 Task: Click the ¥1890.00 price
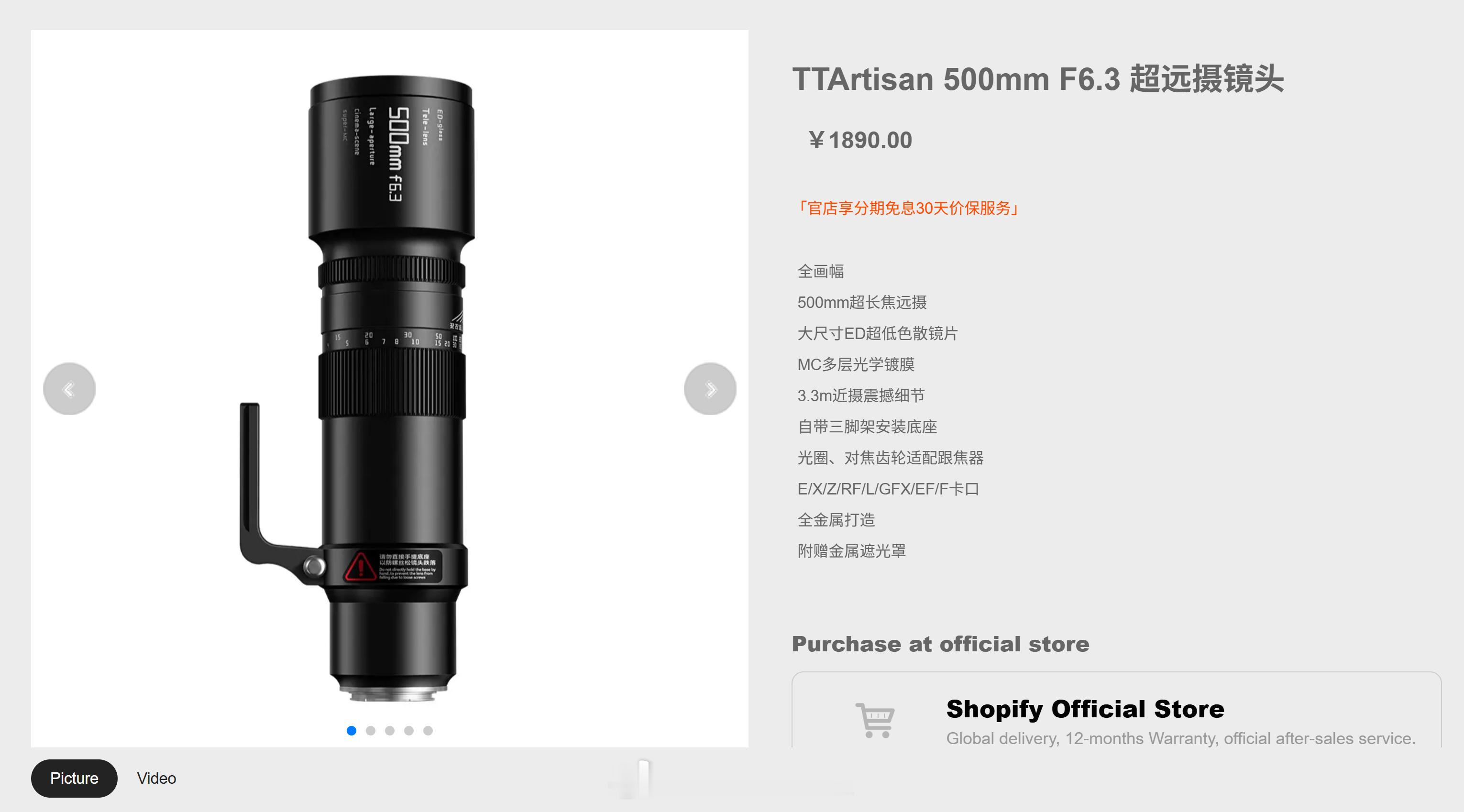point(860,140)
